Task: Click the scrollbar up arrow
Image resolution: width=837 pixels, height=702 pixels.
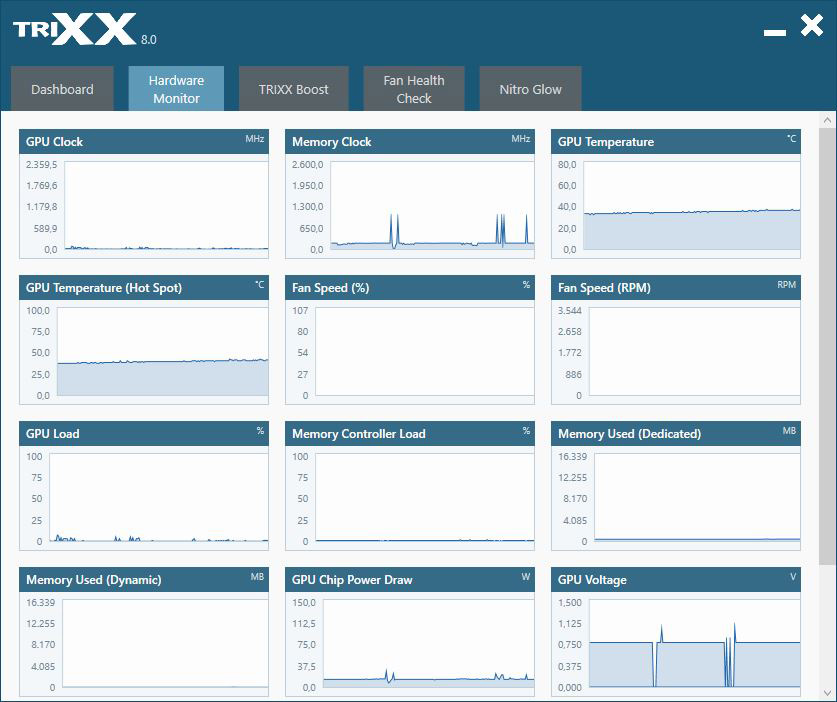Action: [827, 120]
